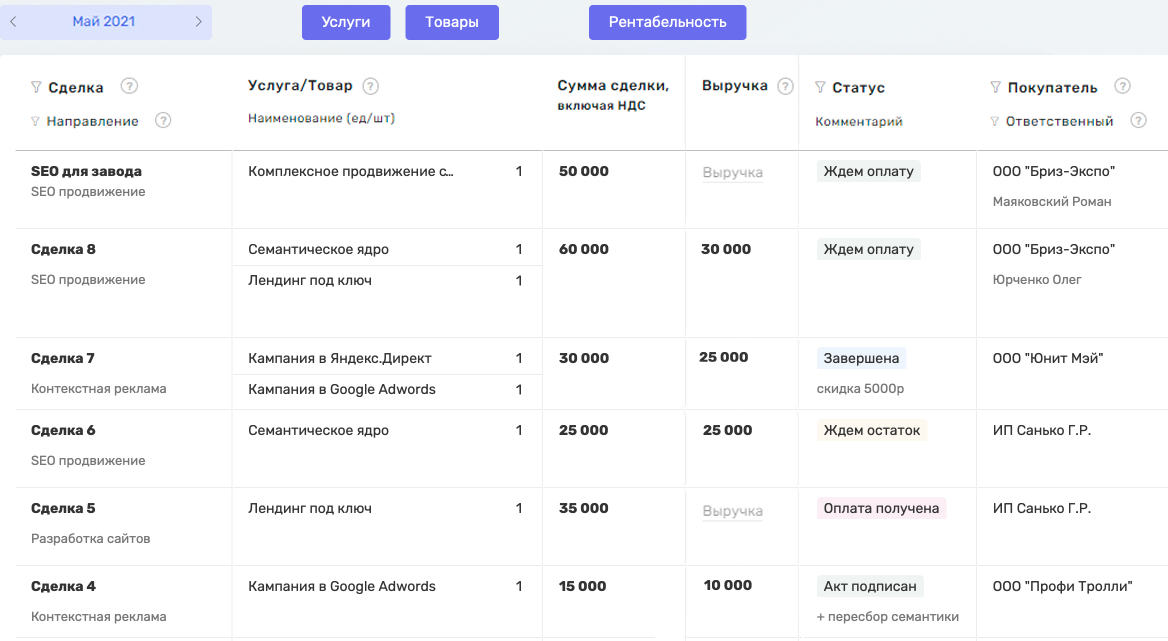Change Ждем оплату status of Сделка 8

coord(869,249)
